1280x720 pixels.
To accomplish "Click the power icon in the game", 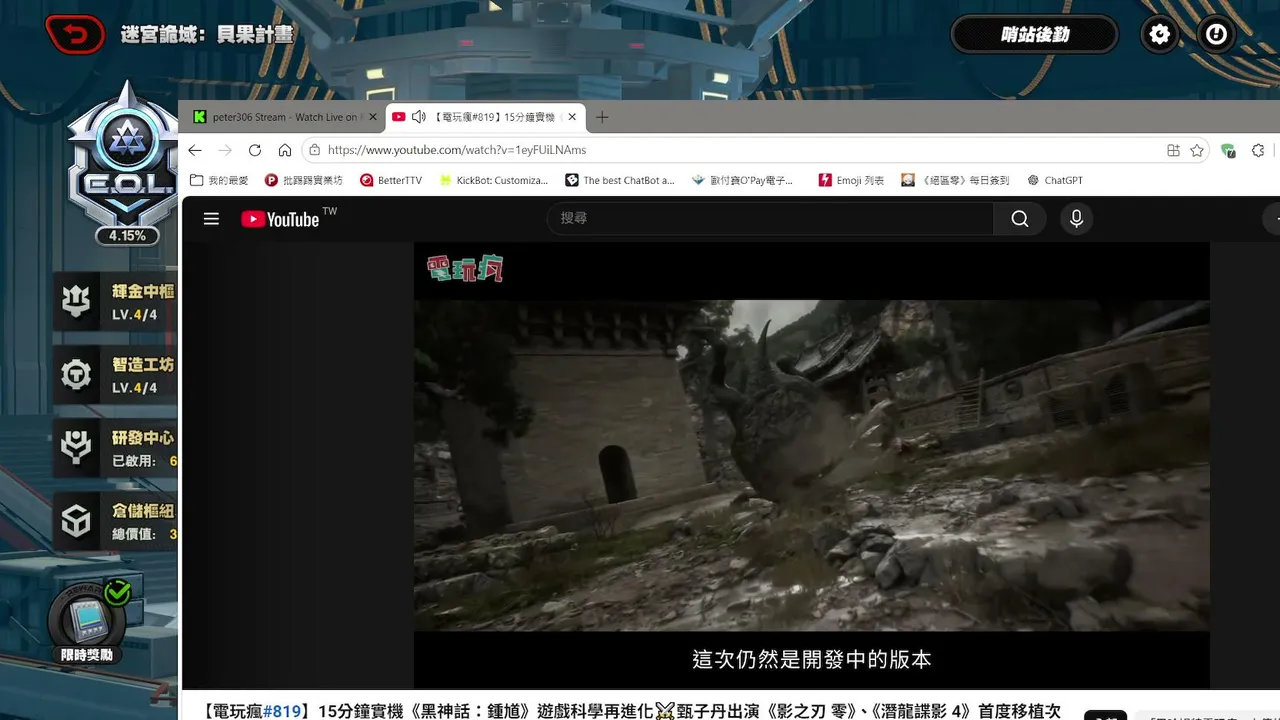I will point(1216,35).
